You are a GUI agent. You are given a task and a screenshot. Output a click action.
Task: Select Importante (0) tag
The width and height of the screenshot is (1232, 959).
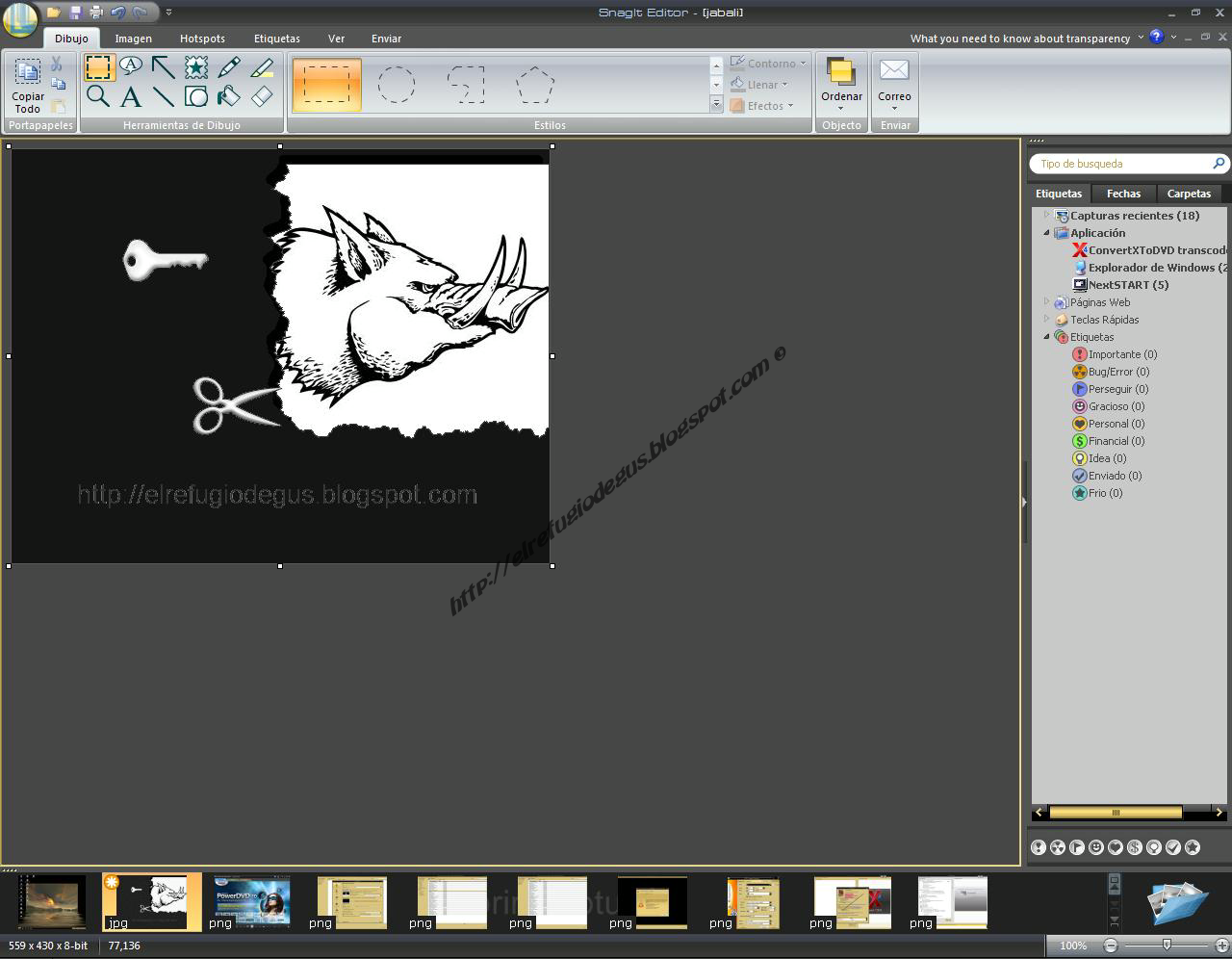coord(1115,354)
